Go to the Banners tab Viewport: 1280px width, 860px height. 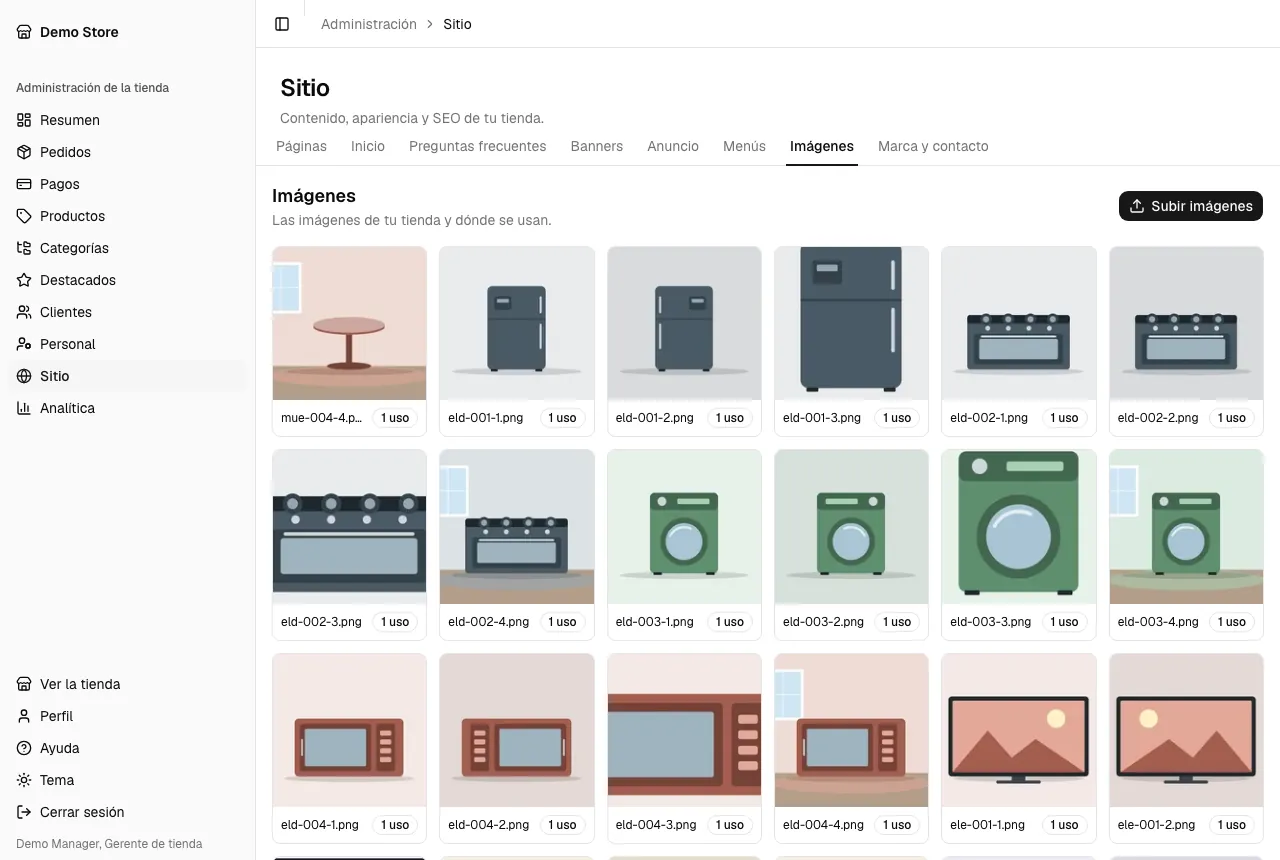[x=597, y=146]
